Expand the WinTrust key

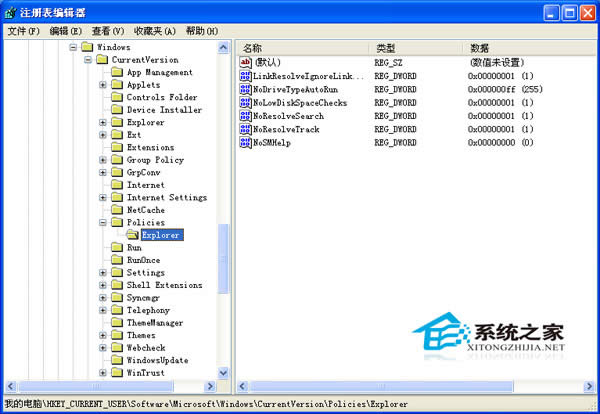[x=103, y=373]
